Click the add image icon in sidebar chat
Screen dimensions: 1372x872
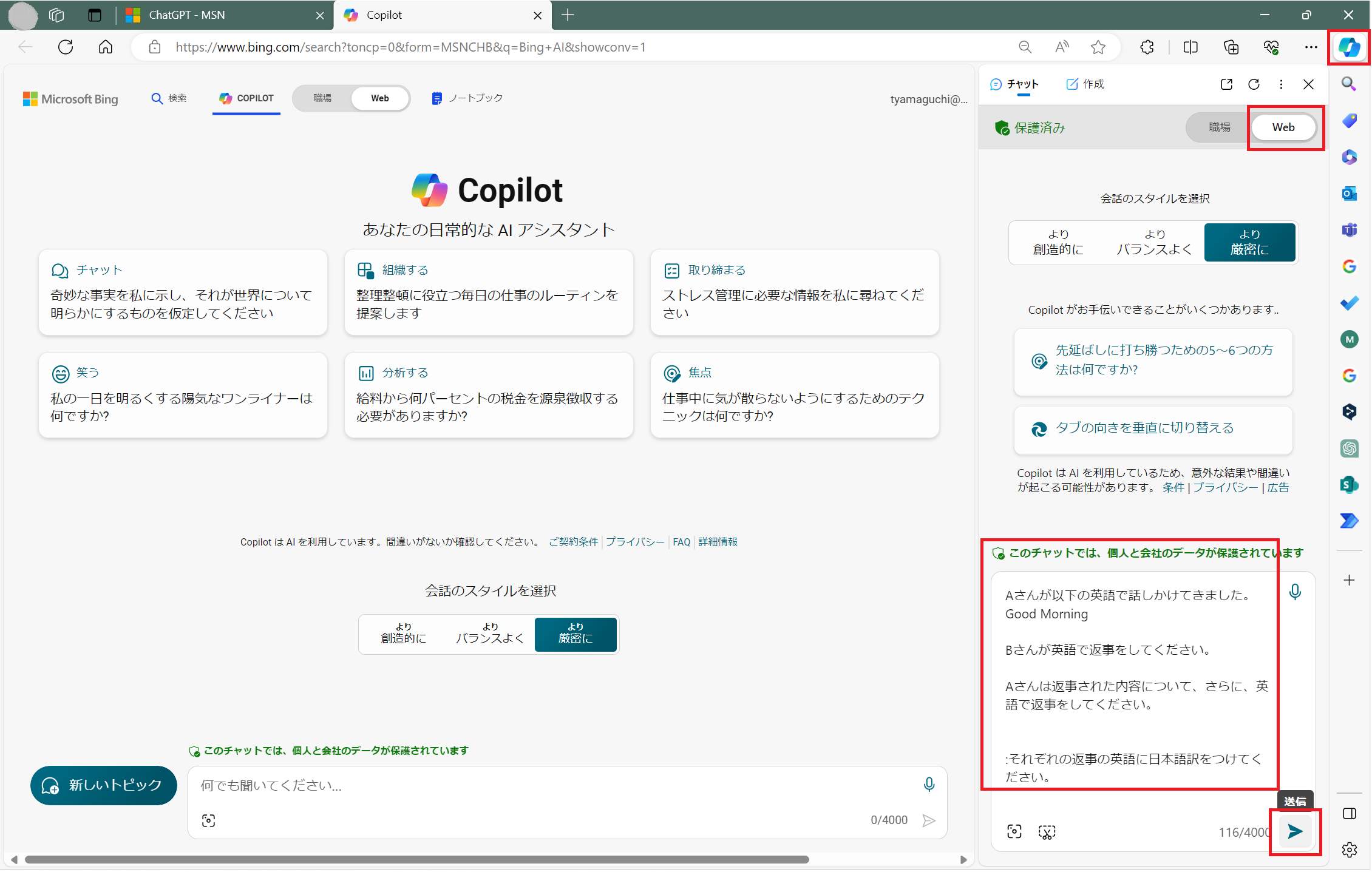click(1014, 831)
